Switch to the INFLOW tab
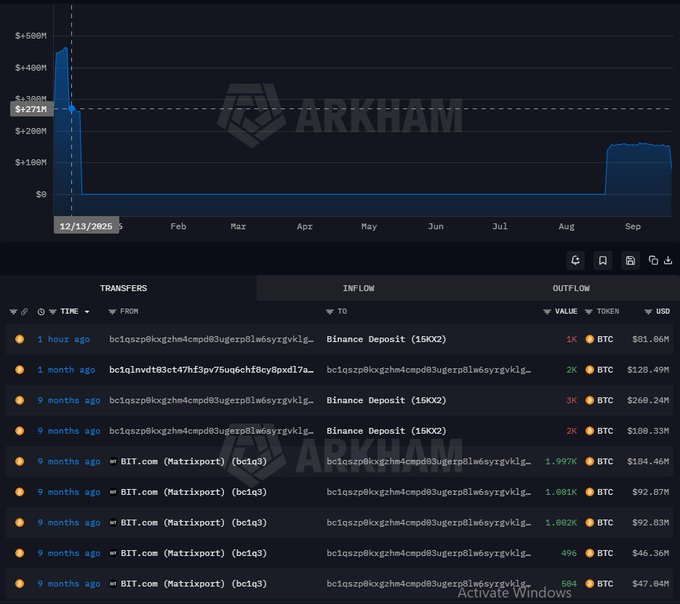680x604 pixels. pos(359,288)
